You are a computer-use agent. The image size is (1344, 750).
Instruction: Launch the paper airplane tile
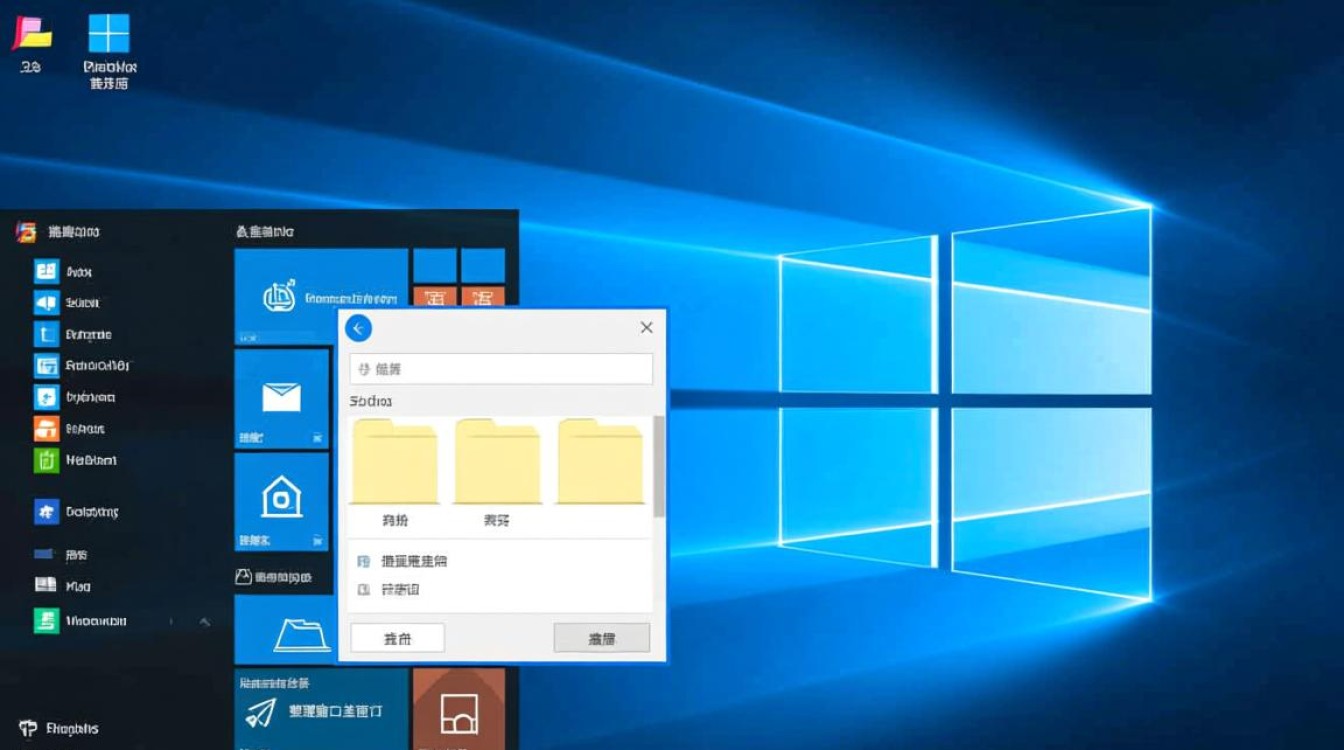320,710
